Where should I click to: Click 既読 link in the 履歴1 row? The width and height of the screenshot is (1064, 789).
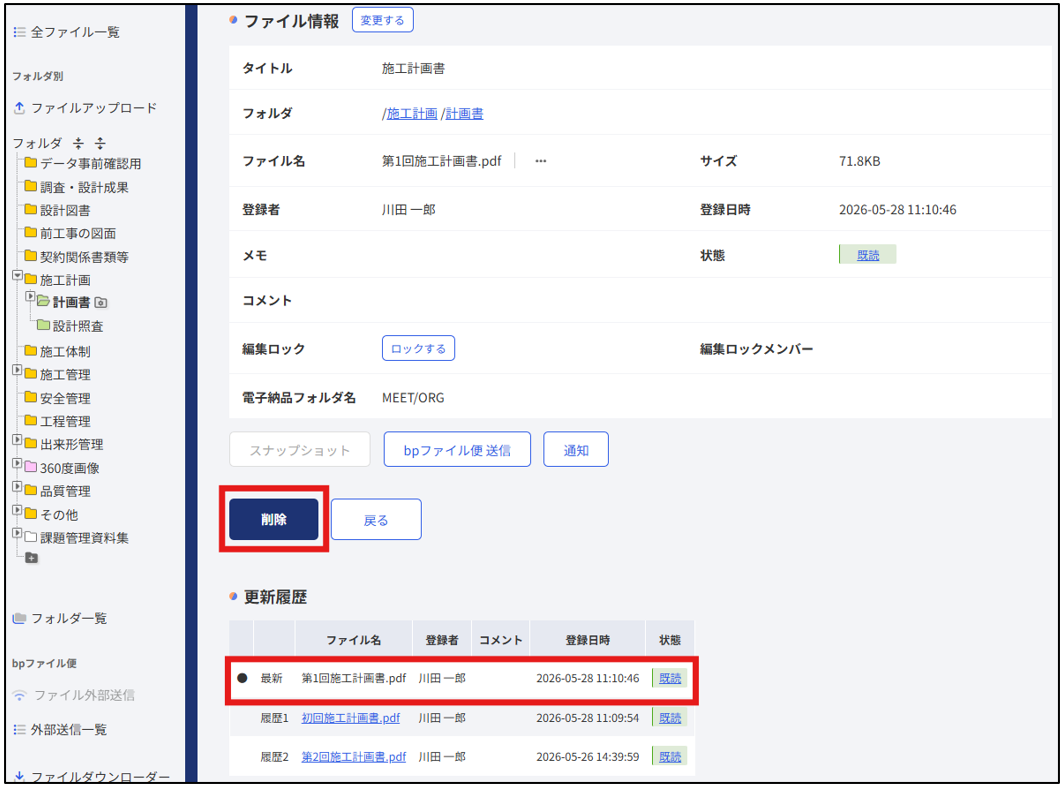670,718
